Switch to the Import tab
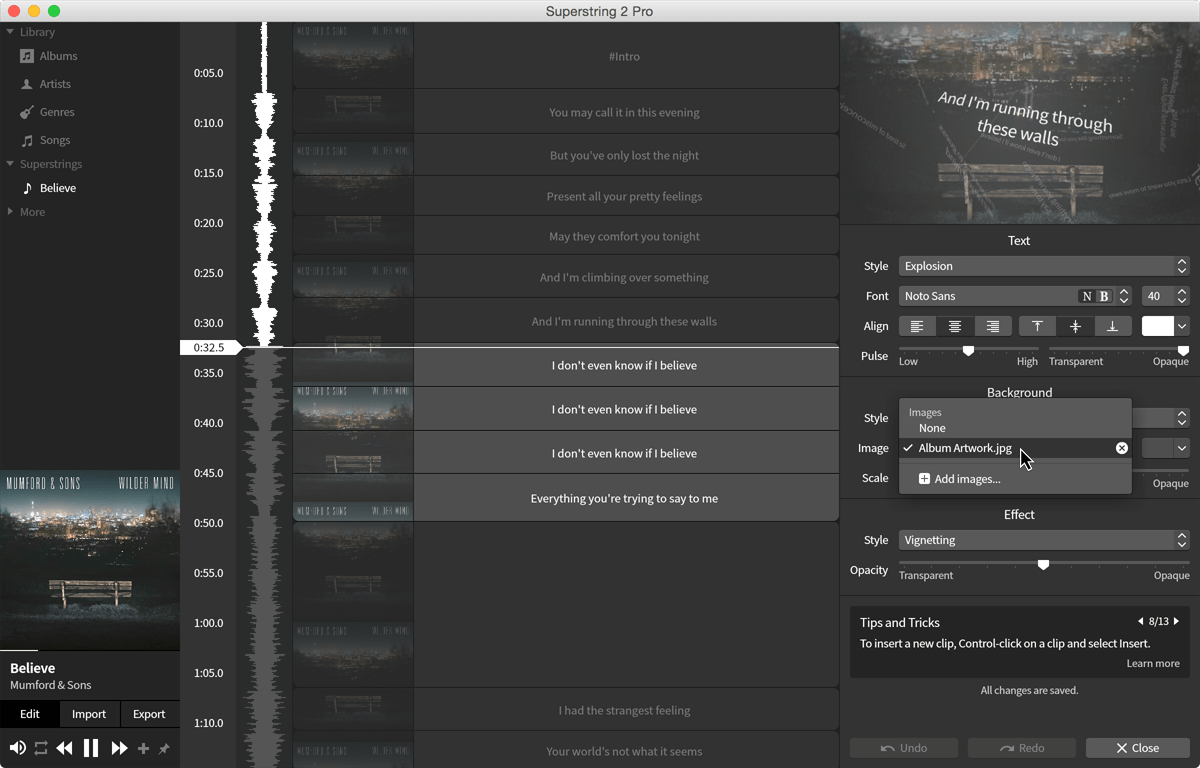 tap(89, 714)
